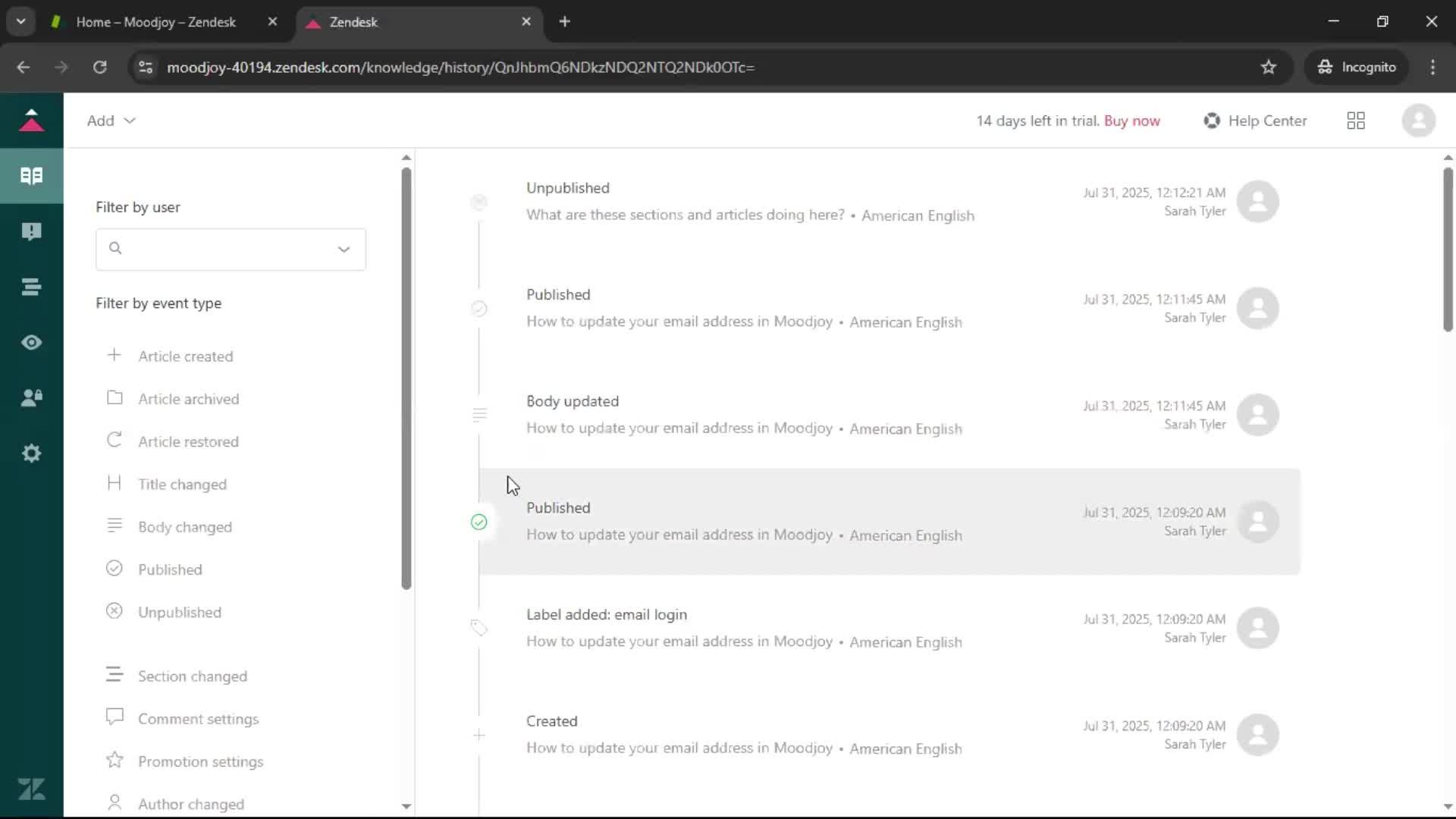Open Arrange content sidebar icon
The image size is (1456, 819).
tap(31, 287)
